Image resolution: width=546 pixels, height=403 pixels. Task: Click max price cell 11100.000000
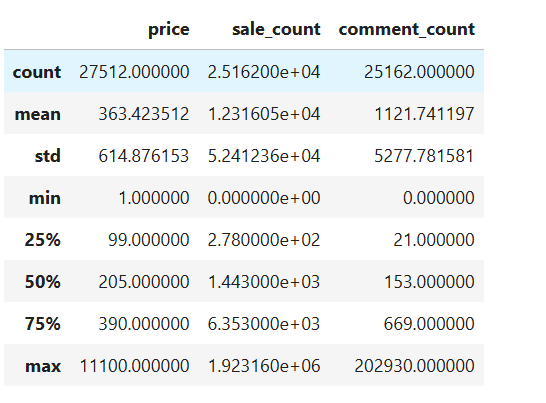[134, 366]
